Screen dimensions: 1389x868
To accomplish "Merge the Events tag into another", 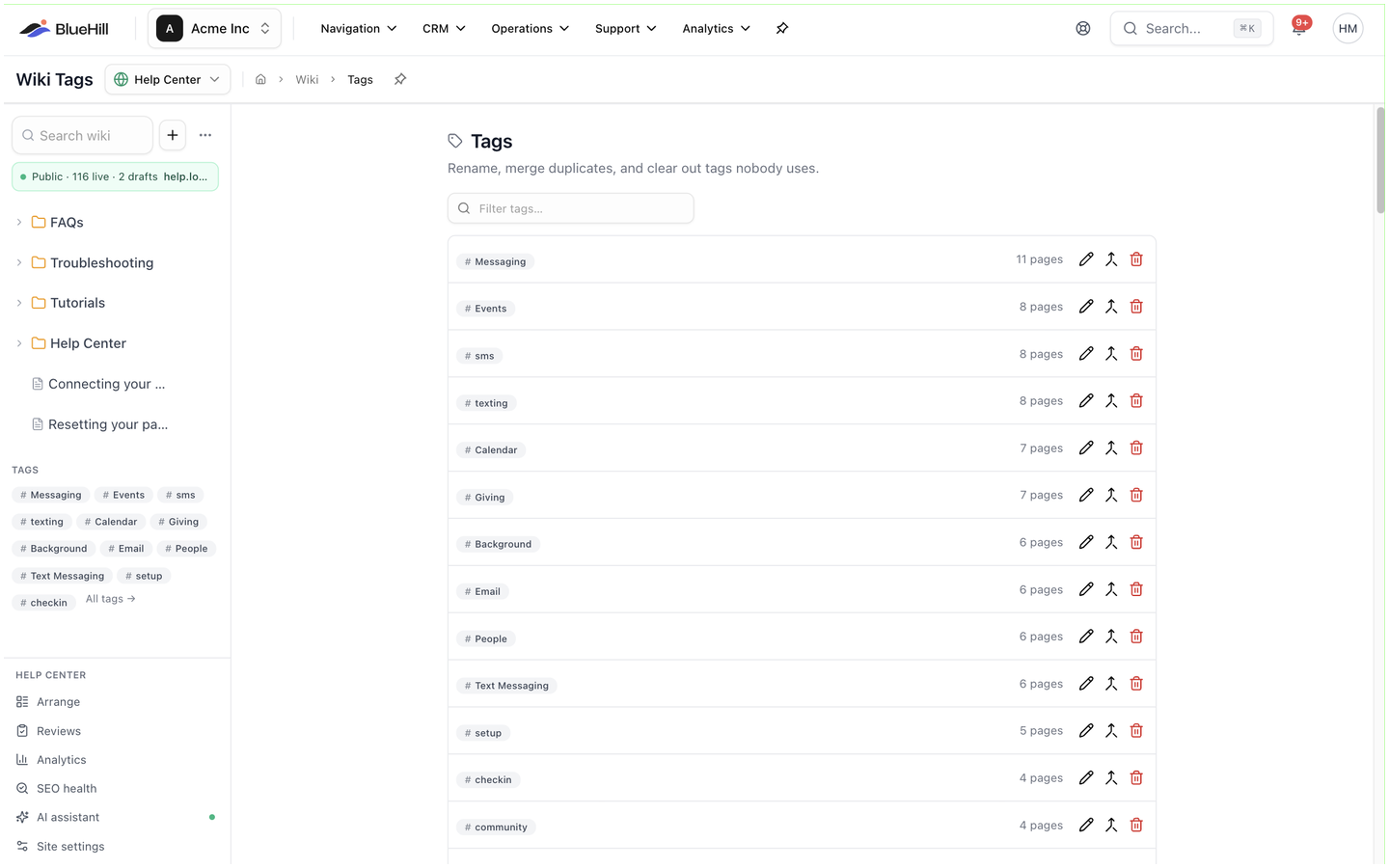I will tap(1111, 307).
